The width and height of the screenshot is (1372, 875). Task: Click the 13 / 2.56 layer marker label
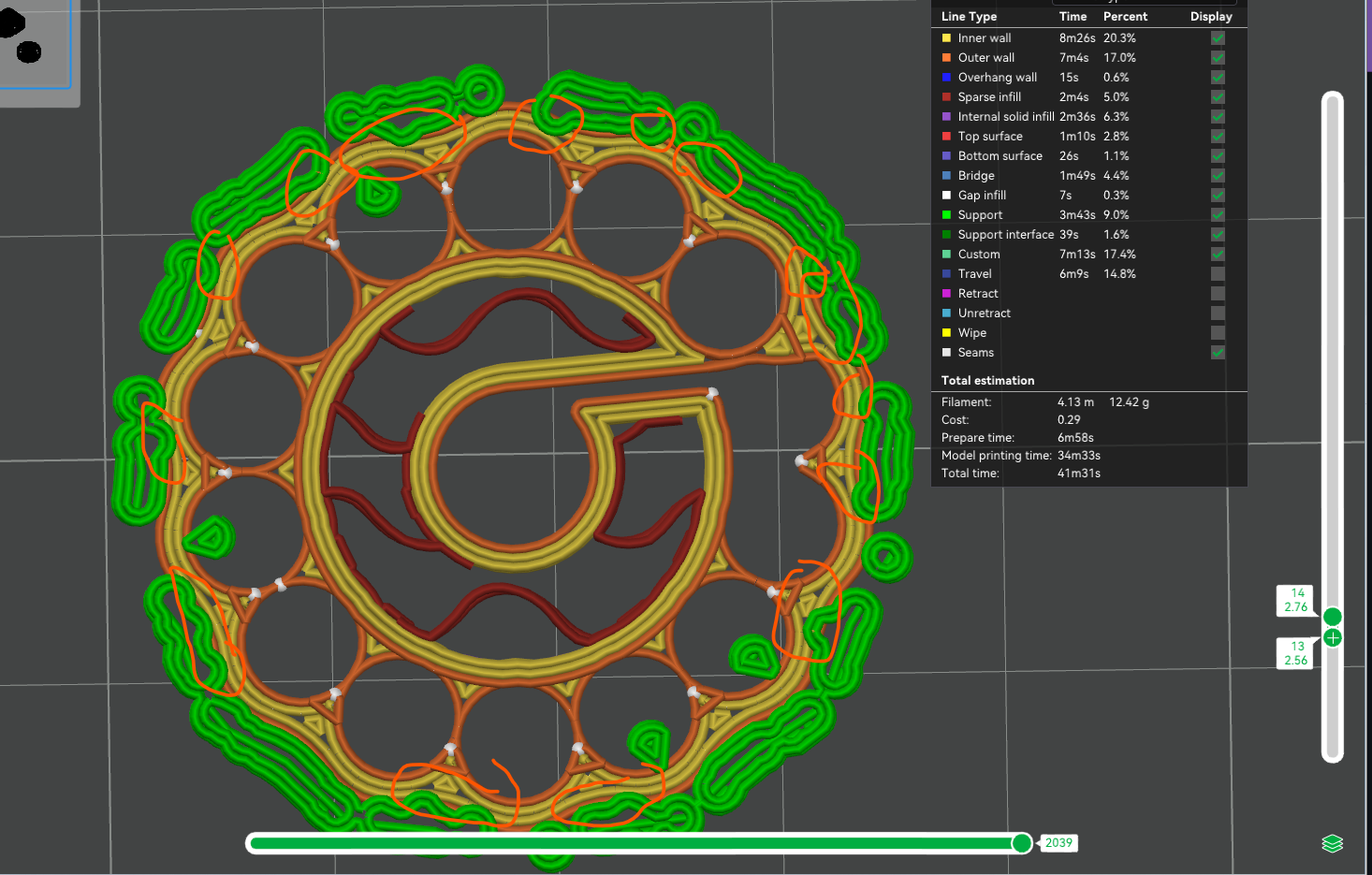(1294, 653)
